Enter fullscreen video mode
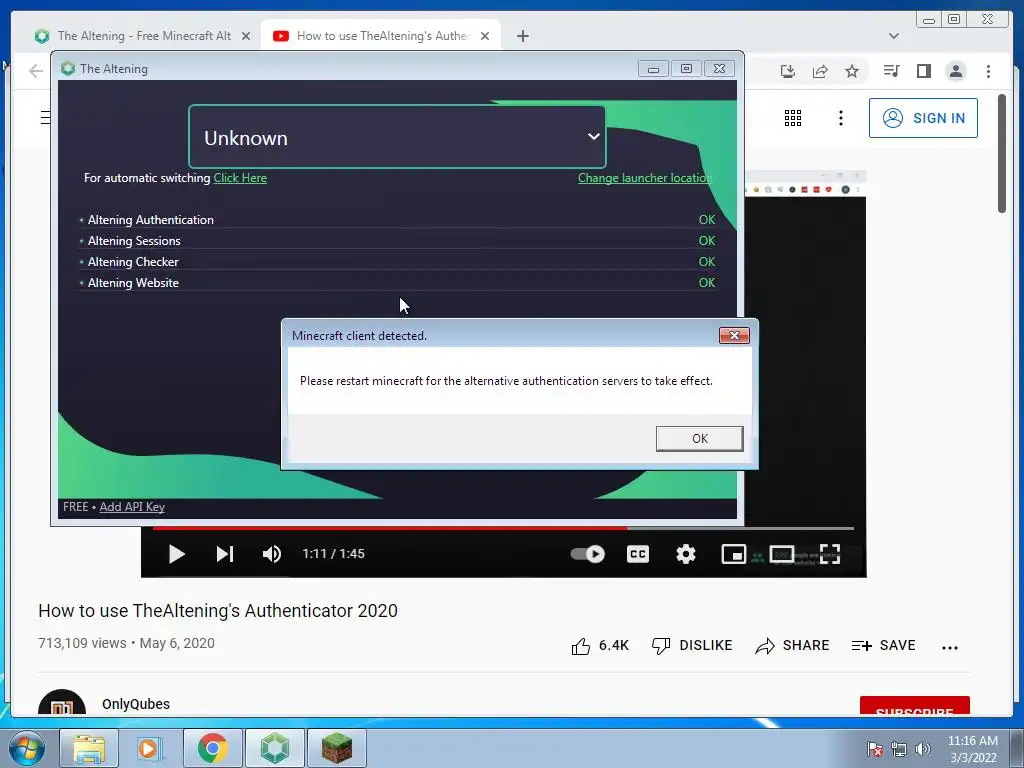 coord(829,554)
